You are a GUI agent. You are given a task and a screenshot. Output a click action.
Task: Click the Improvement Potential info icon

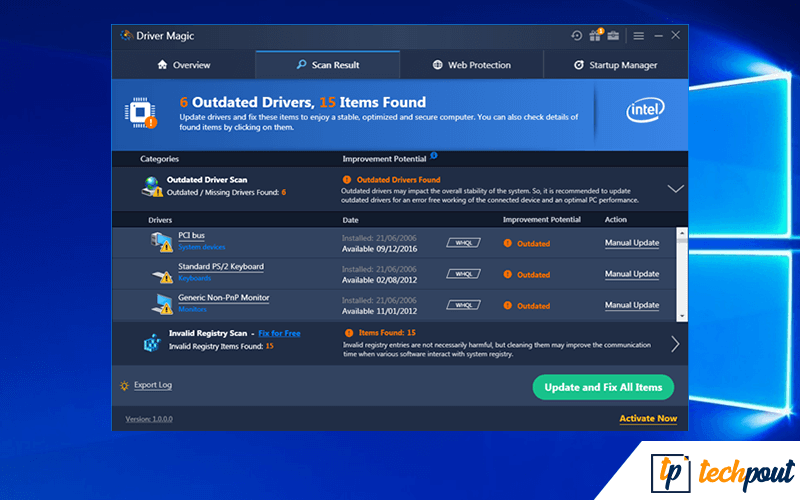(x=434, y=156)
